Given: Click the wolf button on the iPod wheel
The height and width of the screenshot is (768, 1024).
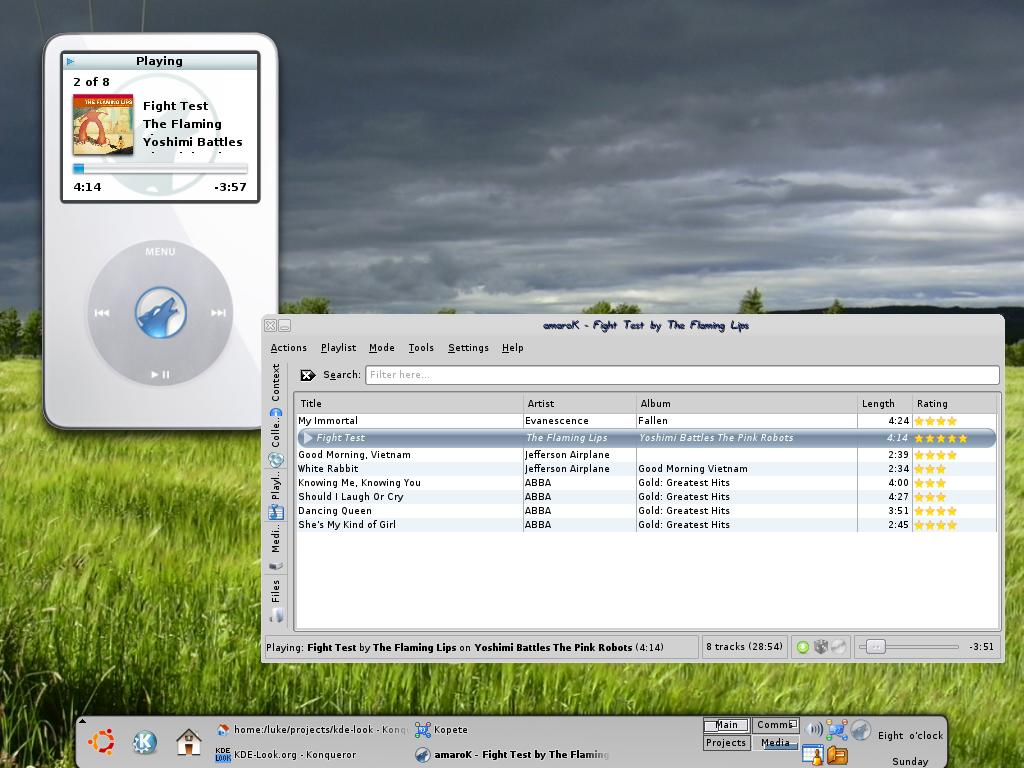Looking at the screenshot, I should (161, 313).
